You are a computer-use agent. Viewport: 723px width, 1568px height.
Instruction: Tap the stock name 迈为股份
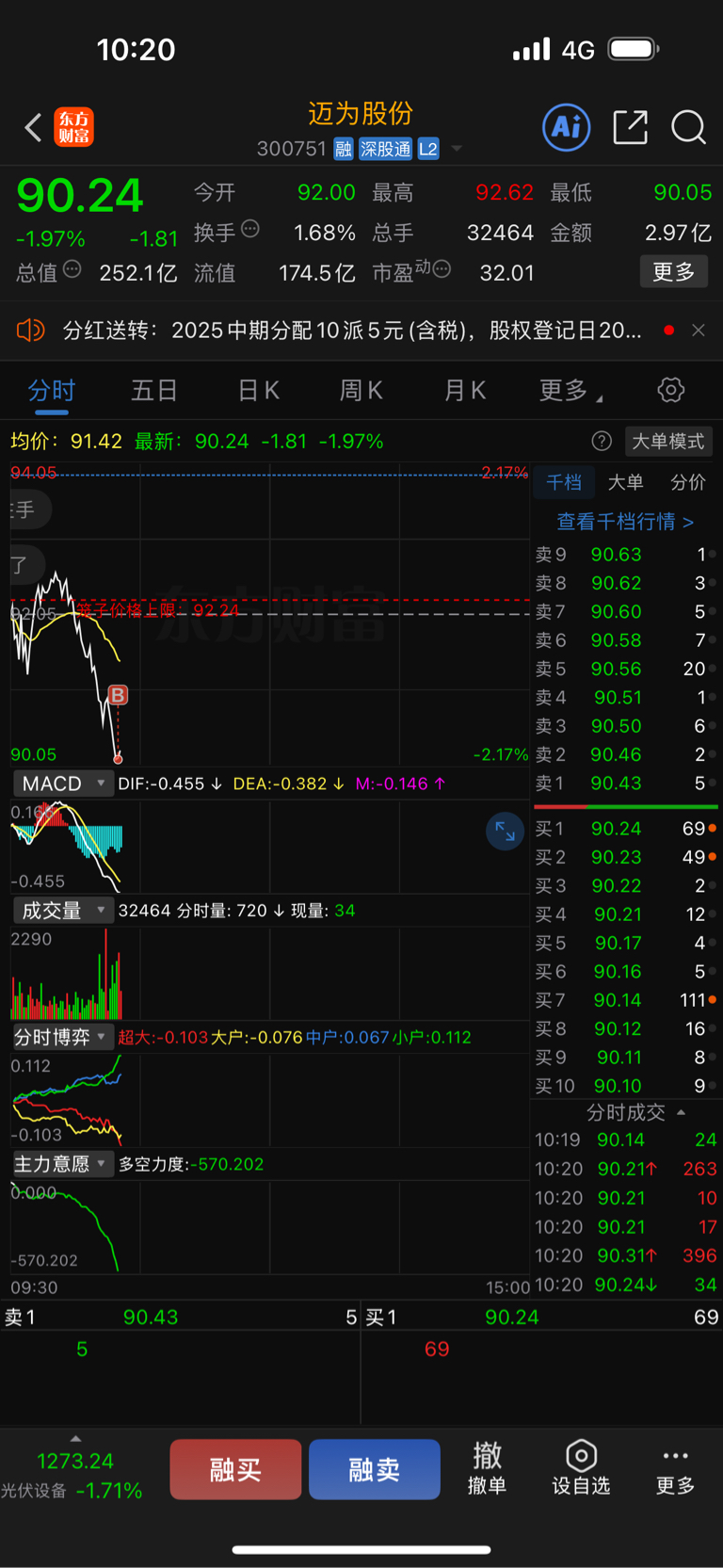coord(361,114)
